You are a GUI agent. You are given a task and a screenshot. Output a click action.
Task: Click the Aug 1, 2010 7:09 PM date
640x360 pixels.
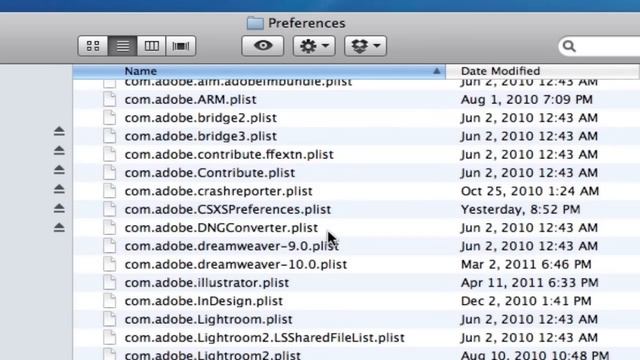pos(527,100)
